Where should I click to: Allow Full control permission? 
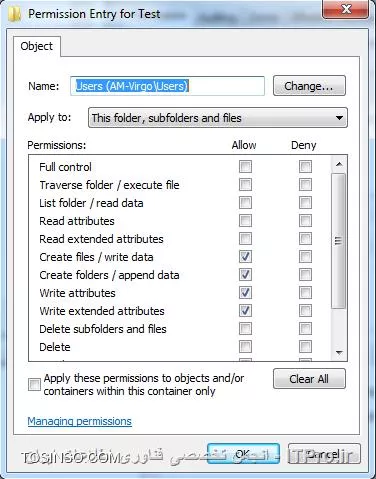click(245, 167)
